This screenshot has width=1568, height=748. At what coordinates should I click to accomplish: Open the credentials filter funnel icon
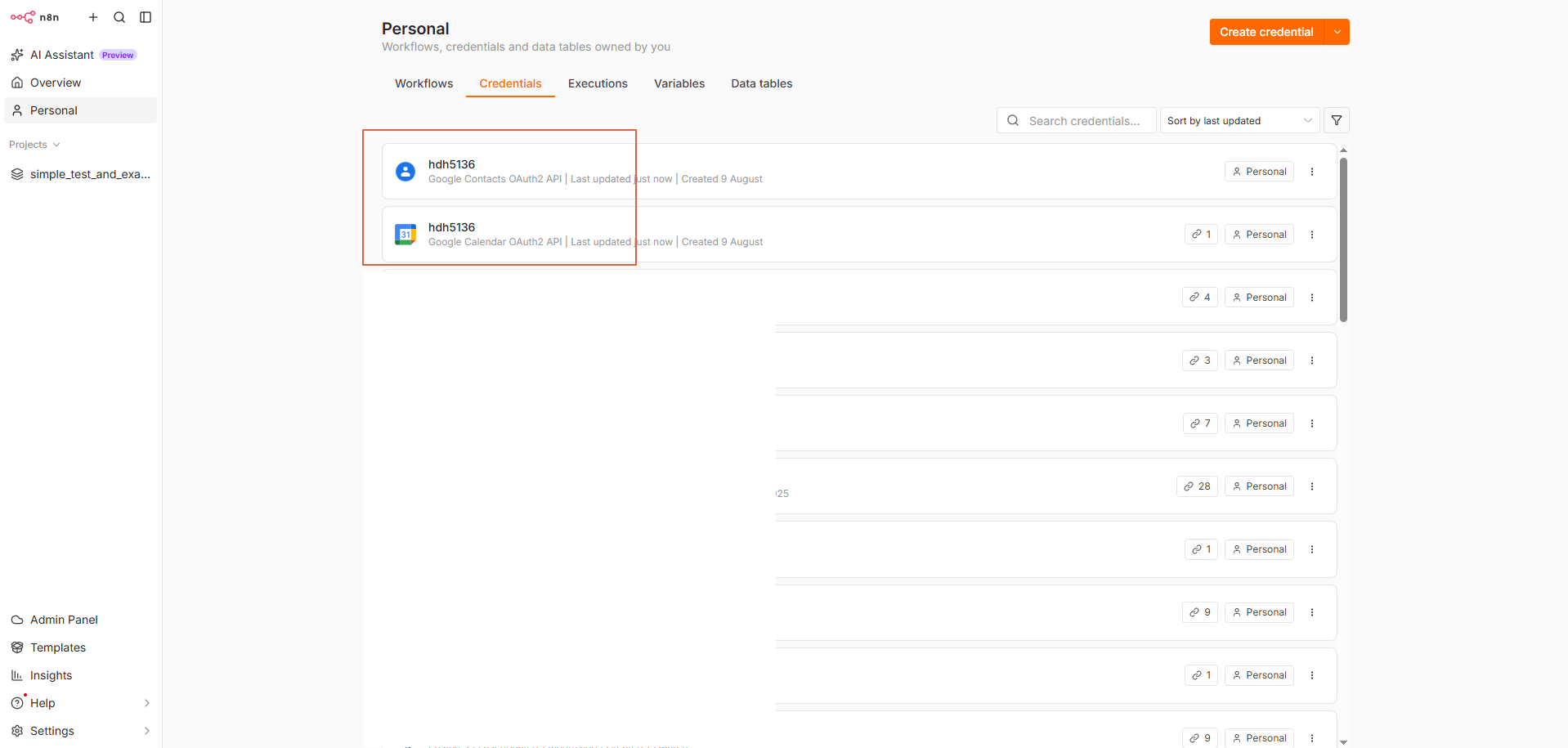tap(1337, 120)
